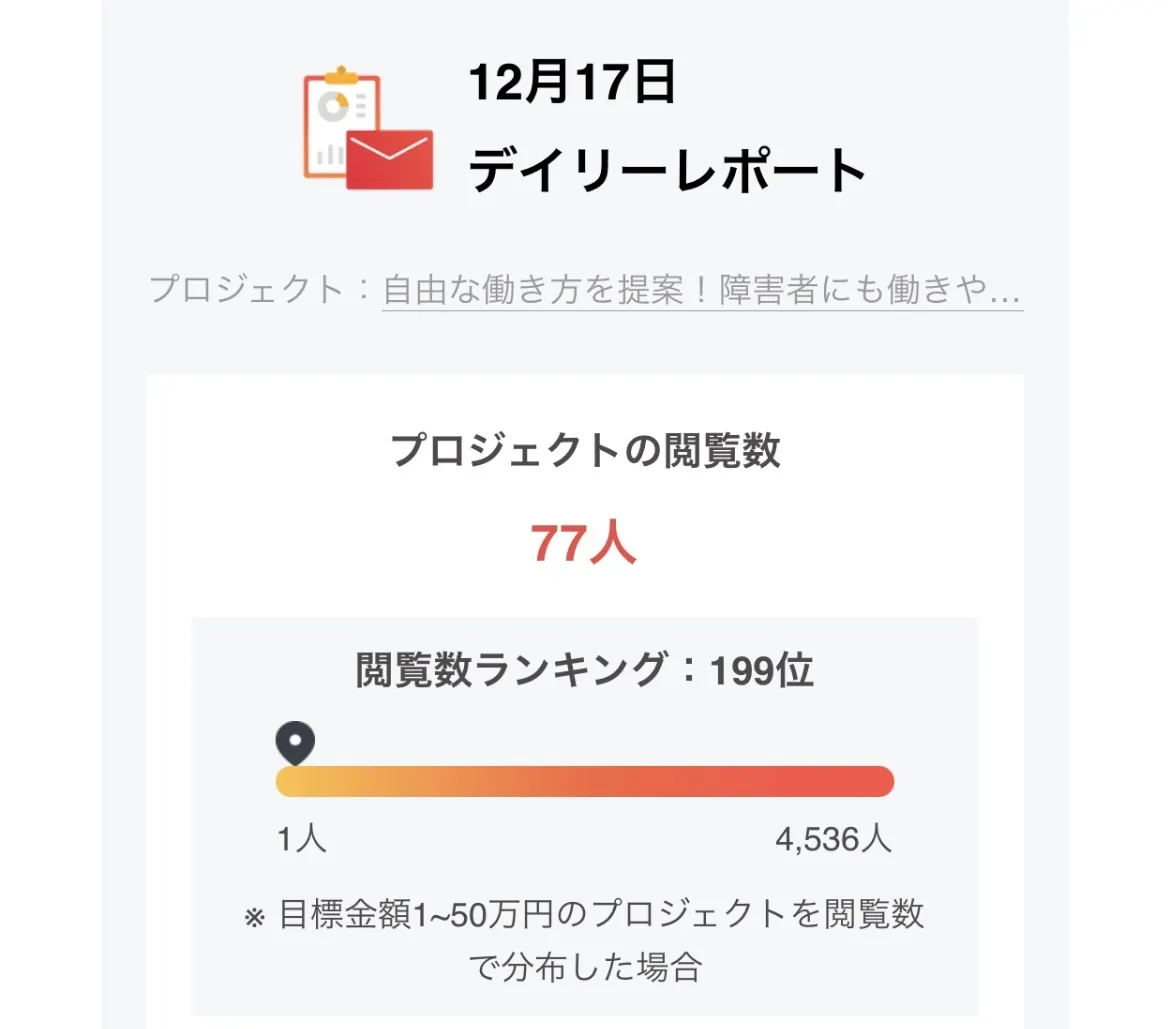Click the 4,536人 maximum label
The width and height of the screenshot is (1170, 1029).
click(833, 839)
